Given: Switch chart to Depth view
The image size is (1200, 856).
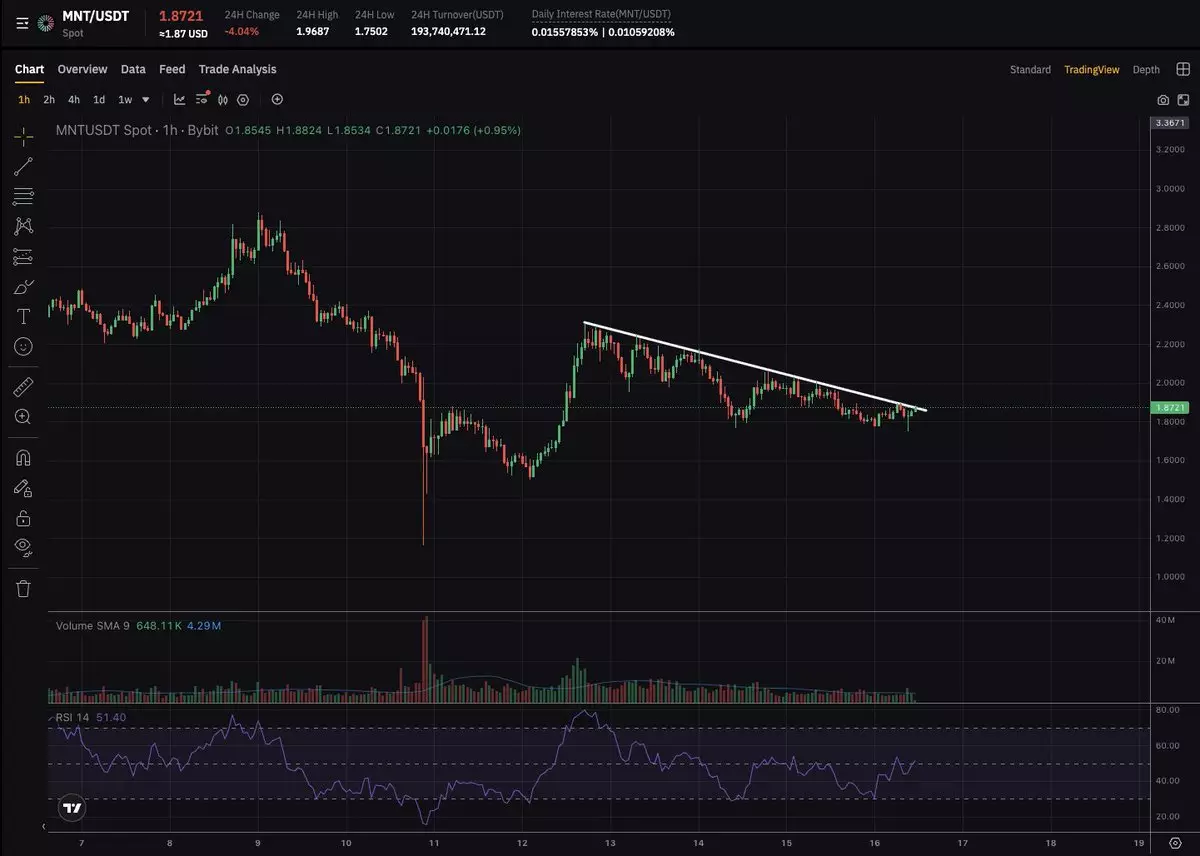Looking at the screenshot, I should coord(1146,70).
